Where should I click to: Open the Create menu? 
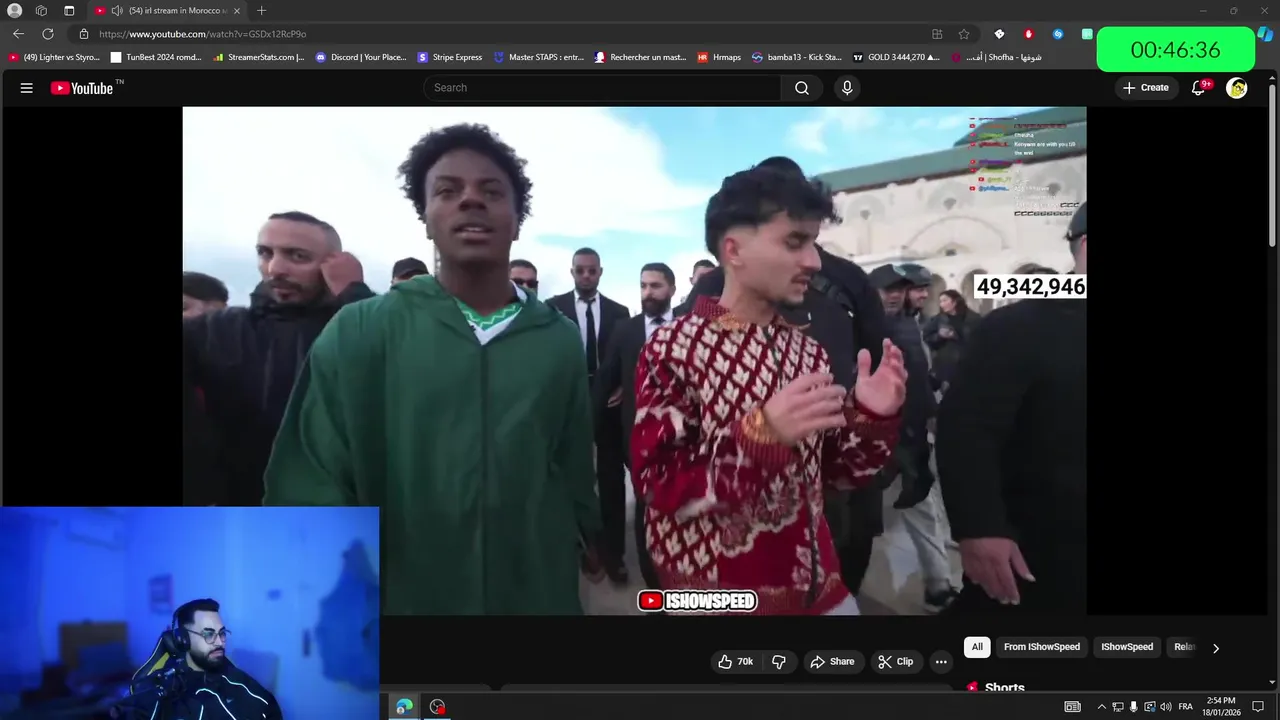coord(1146,88)
